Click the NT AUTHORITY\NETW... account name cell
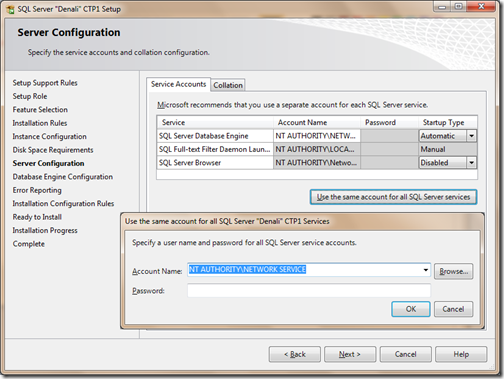 (317, 136)
